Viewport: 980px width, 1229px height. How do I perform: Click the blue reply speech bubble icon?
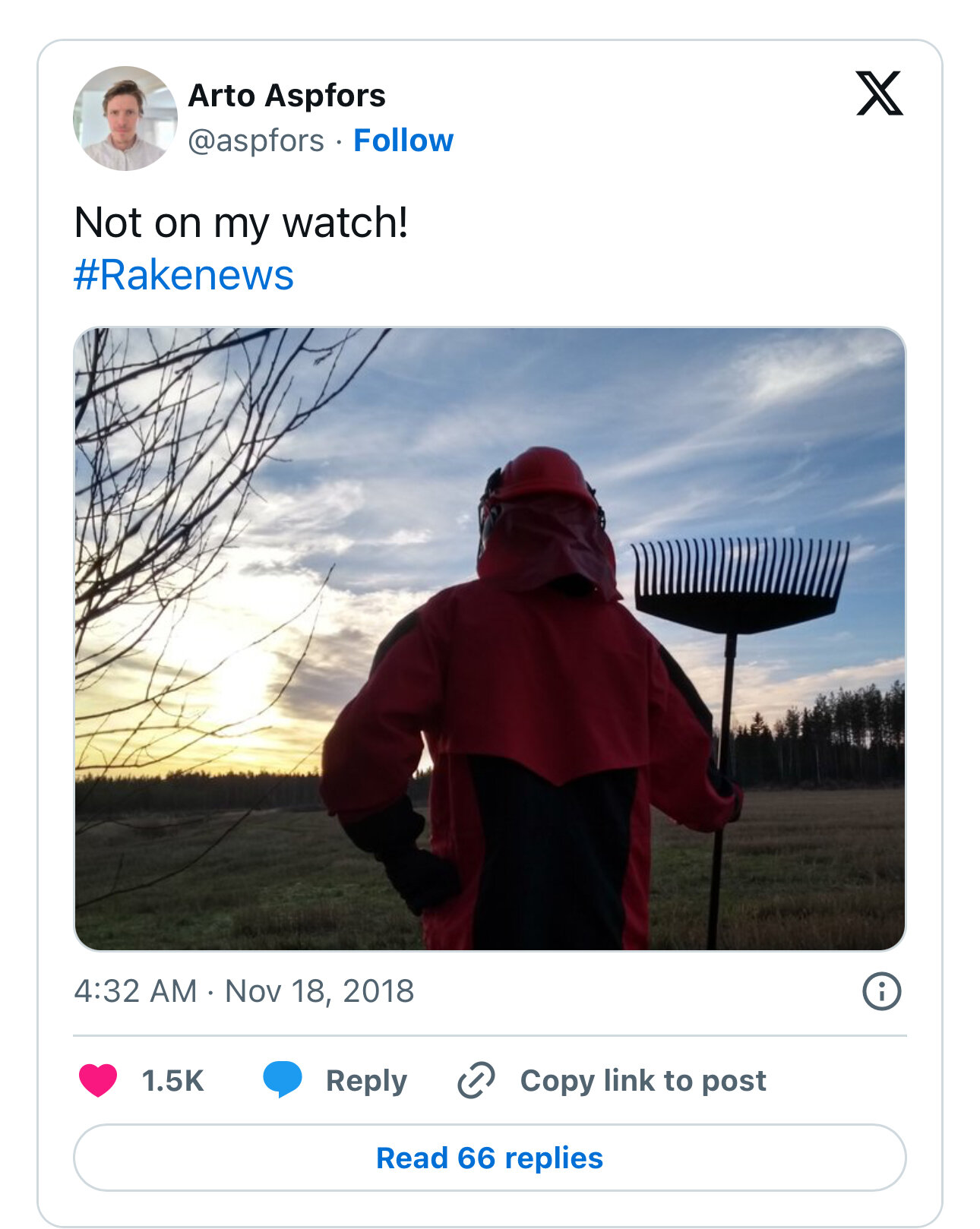coord(283,1079)
